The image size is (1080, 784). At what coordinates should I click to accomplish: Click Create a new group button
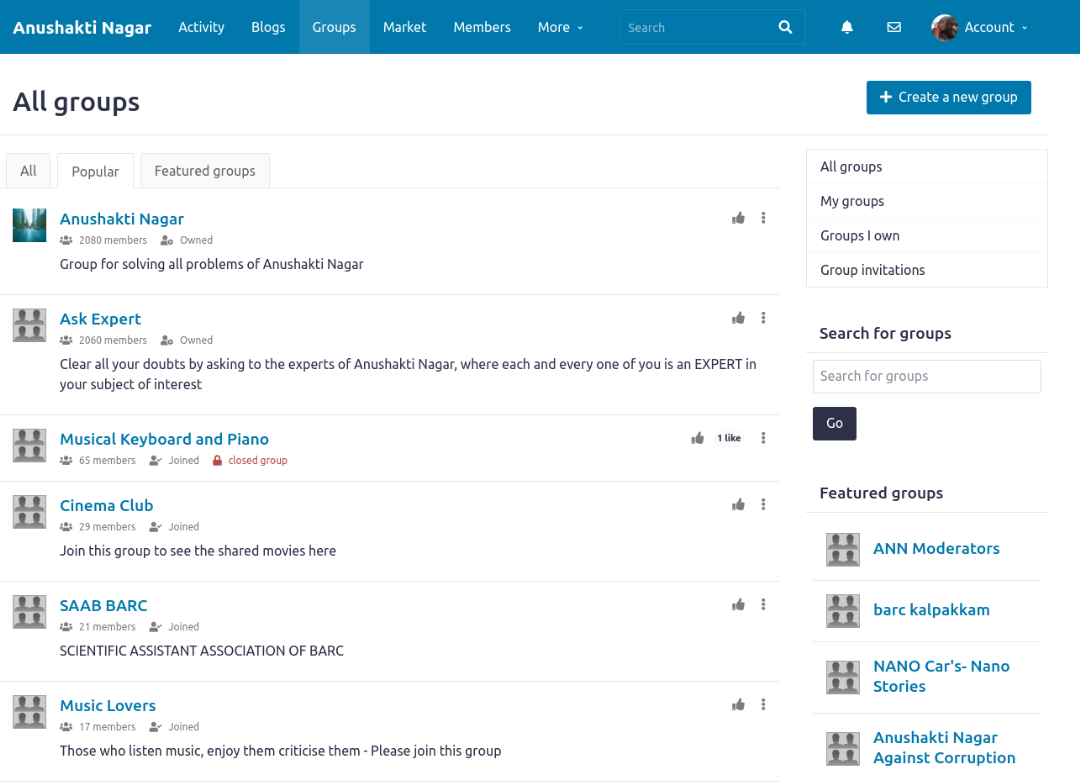(x=948, y=97)
